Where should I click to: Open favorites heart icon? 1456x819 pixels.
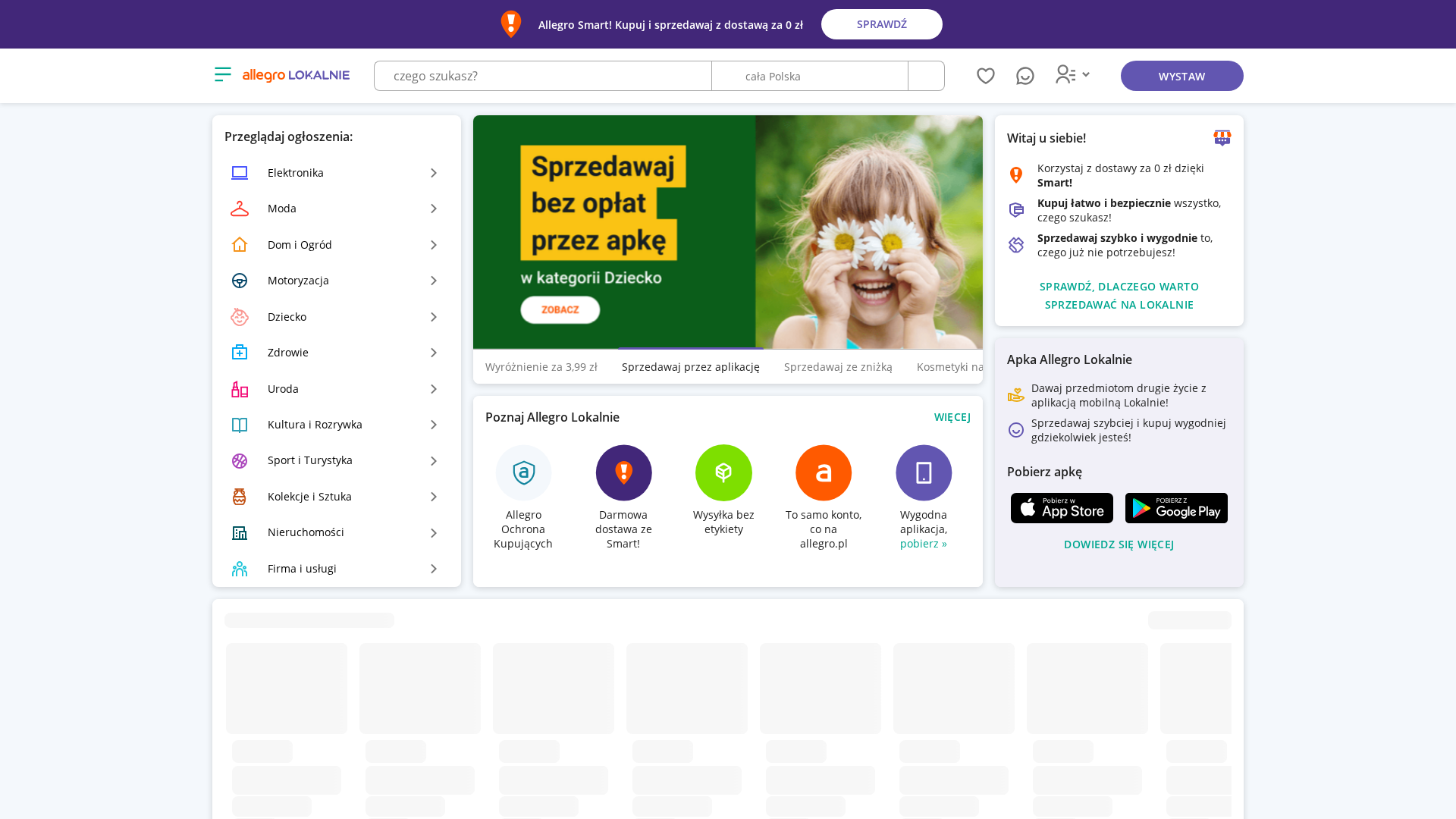point(986,76)
